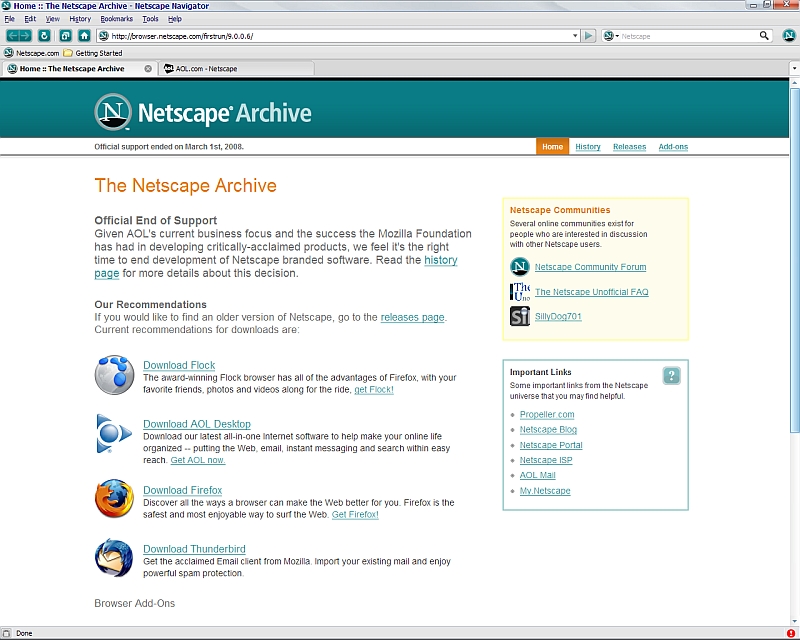Visit the Netscape Portal link
The height and width of the screenshot is (640, 800).
551,445
